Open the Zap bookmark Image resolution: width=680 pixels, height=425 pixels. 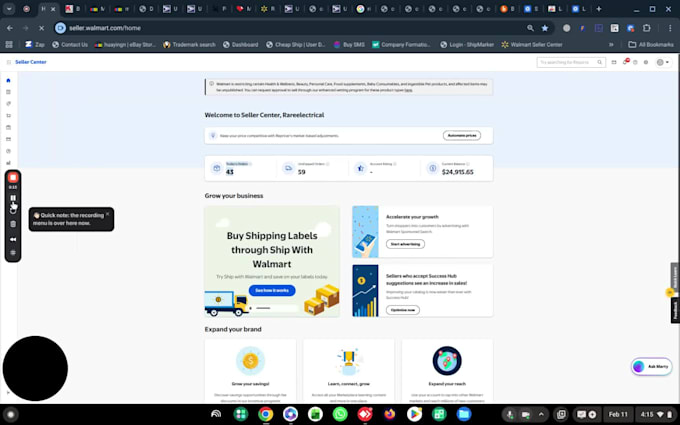click(x=35, y=44)
